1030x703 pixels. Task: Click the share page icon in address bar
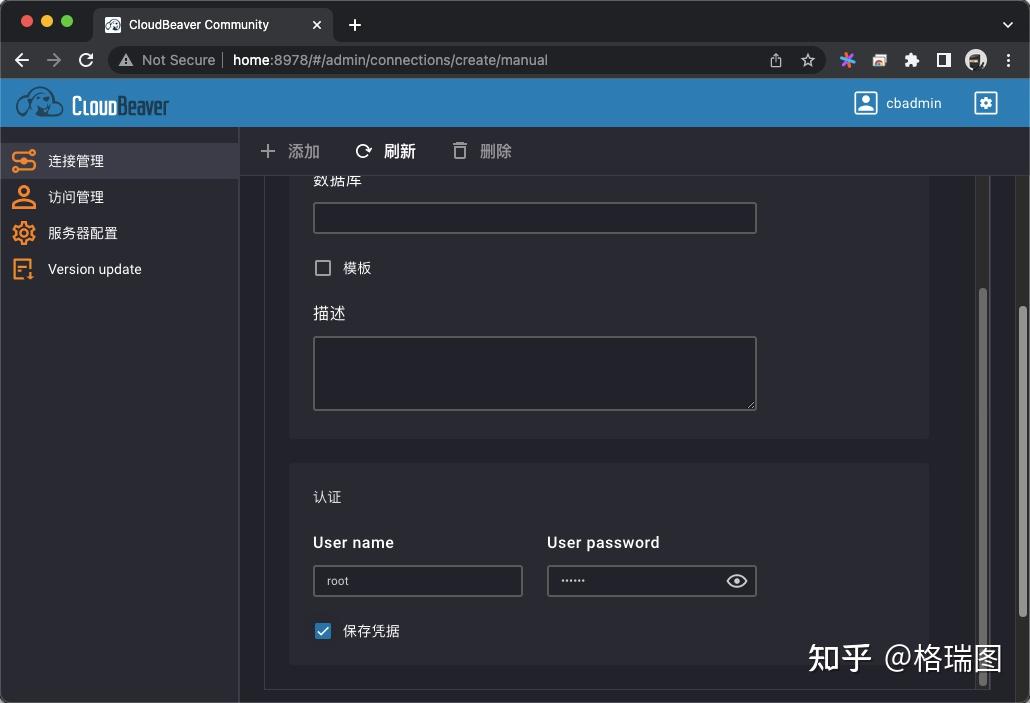(776, 60)
